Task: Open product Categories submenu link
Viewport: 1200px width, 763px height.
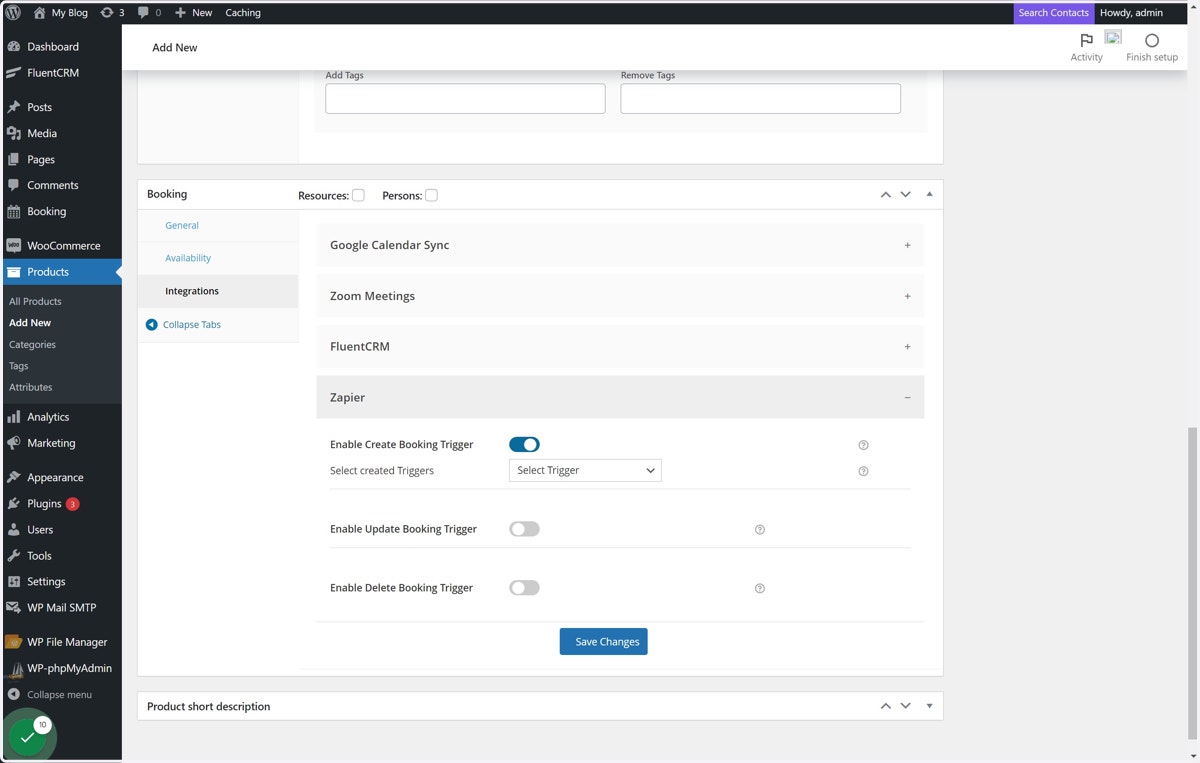Action: coord(32,344)
